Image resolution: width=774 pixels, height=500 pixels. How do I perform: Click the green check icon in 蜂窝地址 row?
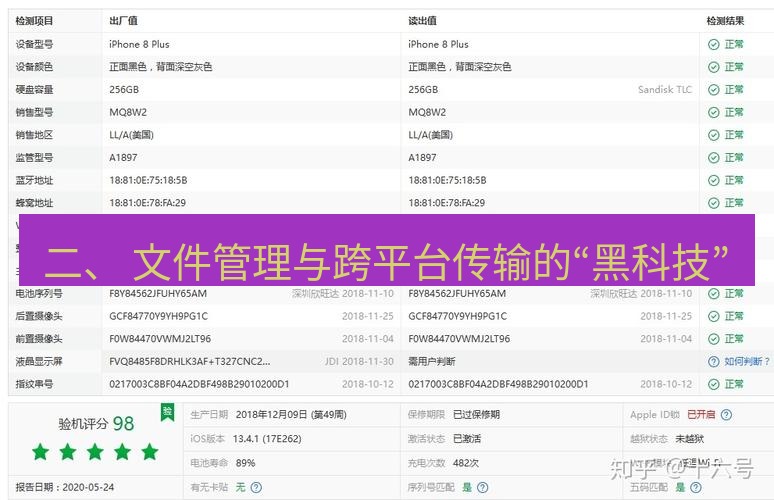pos(713,203)
